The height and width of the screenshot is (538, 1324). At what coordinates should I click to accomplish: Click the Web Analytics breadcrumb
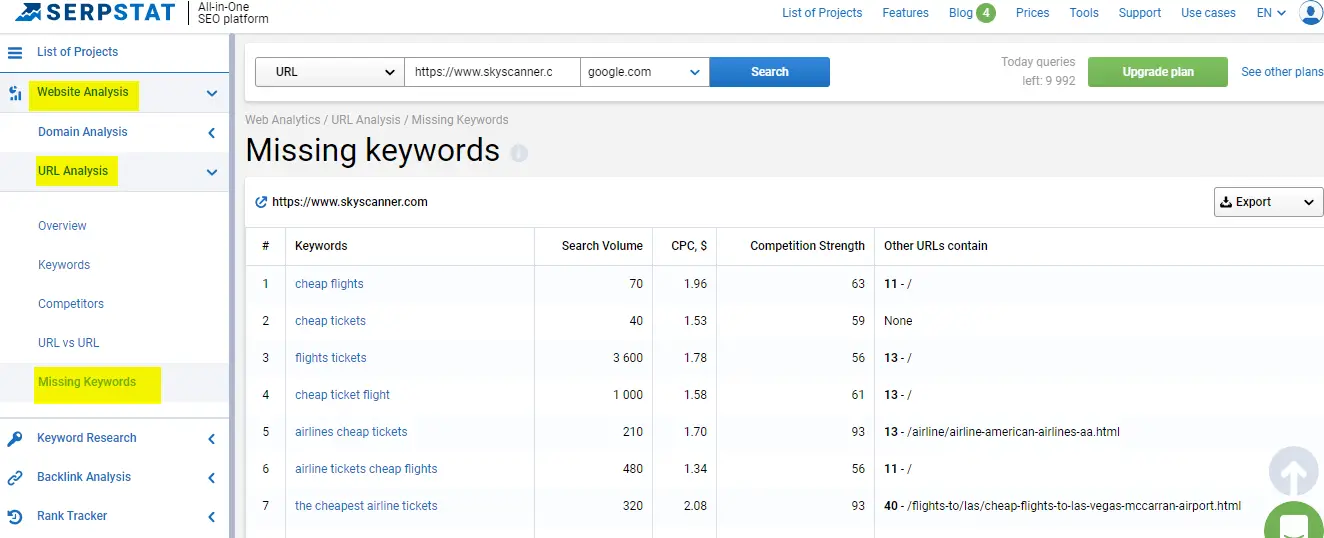click(283, 120)
